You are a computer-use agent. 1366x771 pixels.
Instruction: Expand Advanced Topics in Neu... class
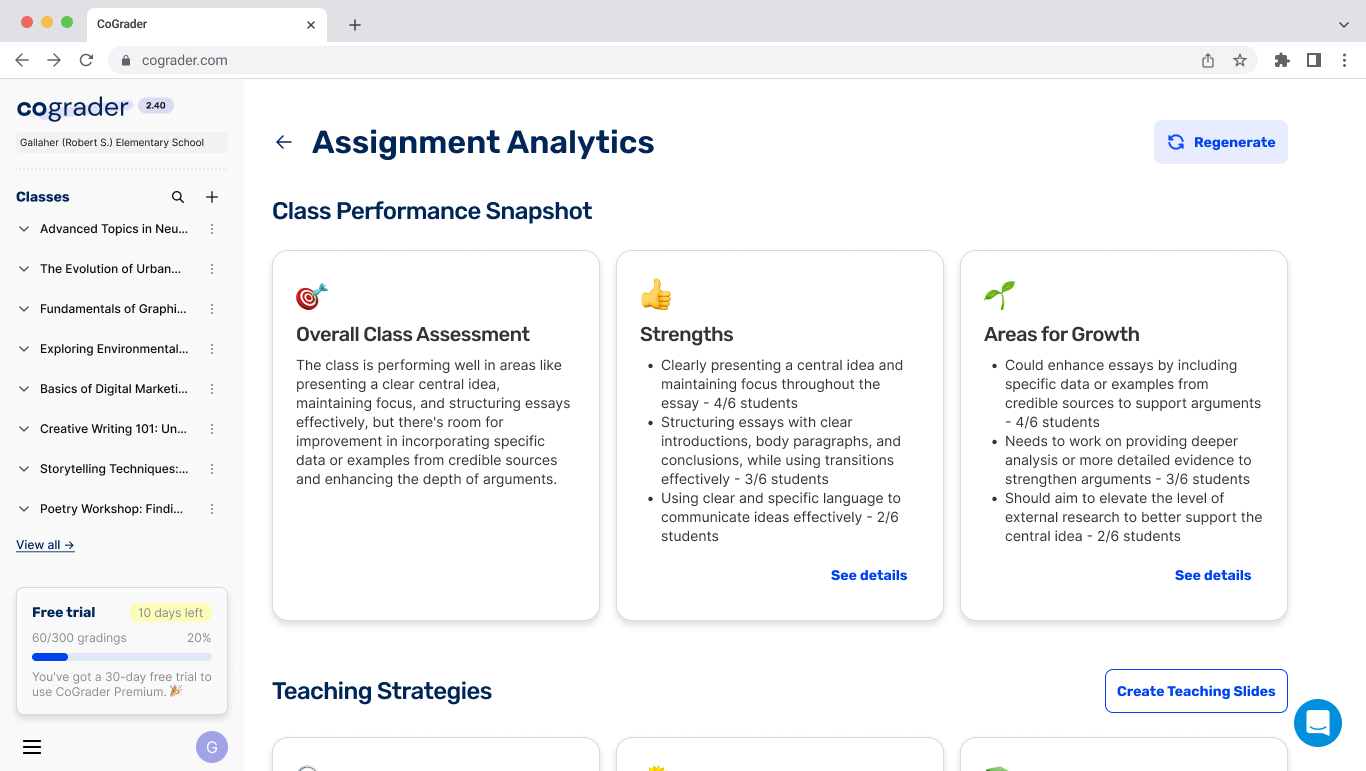click(x=24, y=229)
